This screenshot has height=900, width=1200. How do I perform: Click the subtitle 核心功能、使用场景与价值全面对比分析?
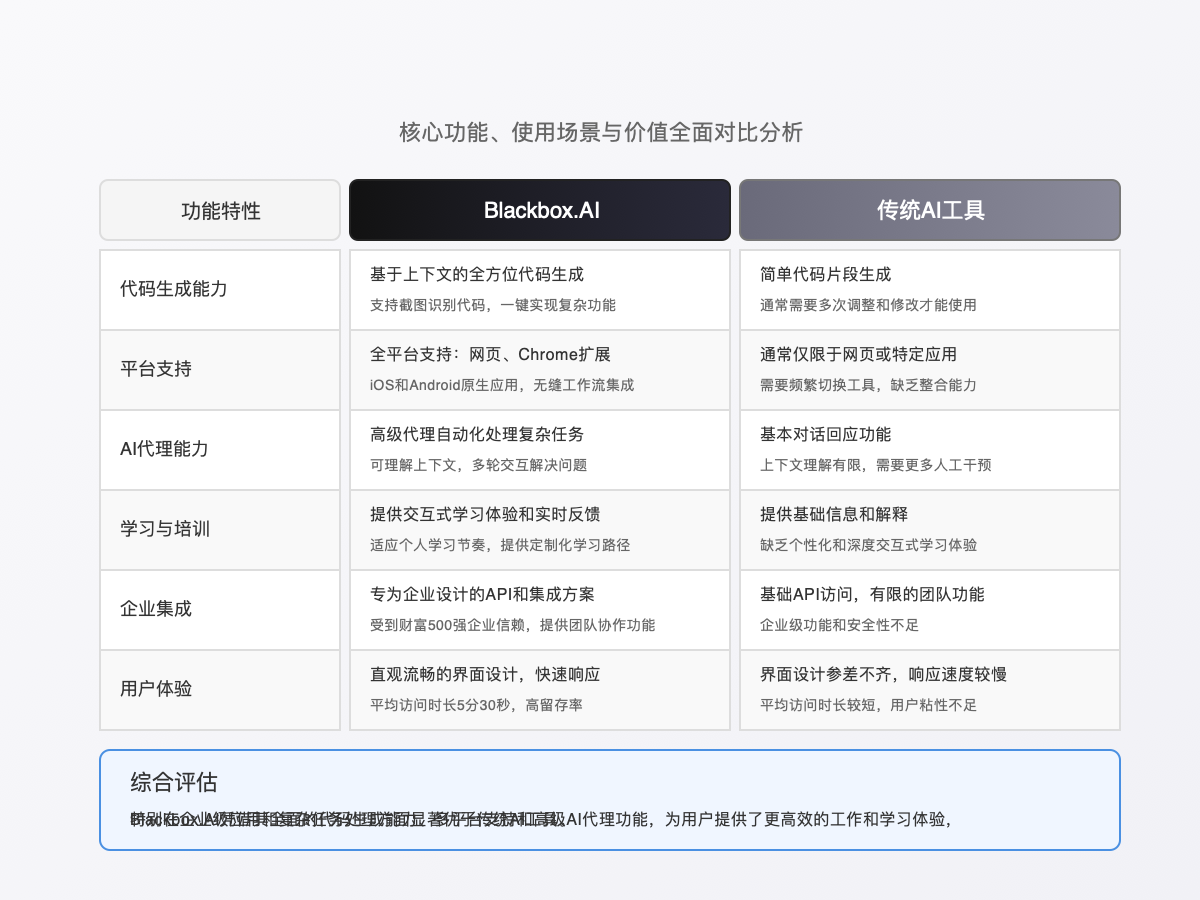click(x=600, y=132)
